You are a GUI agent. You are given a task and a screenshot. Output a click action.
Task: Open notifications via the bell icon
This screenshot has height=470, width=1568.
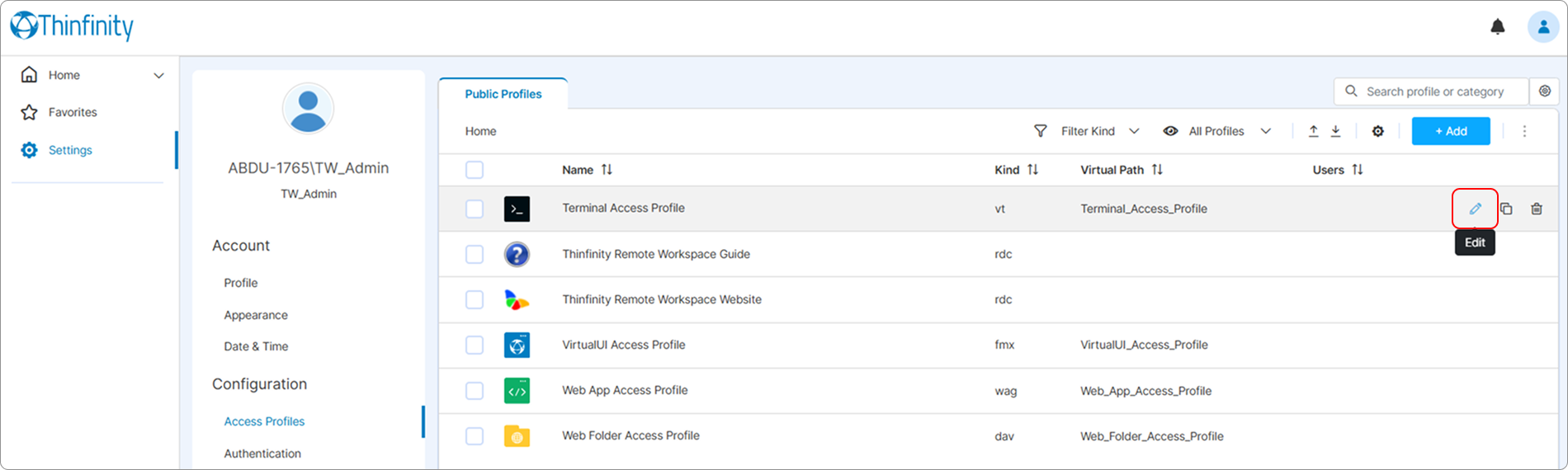(x=1497, y=27)
